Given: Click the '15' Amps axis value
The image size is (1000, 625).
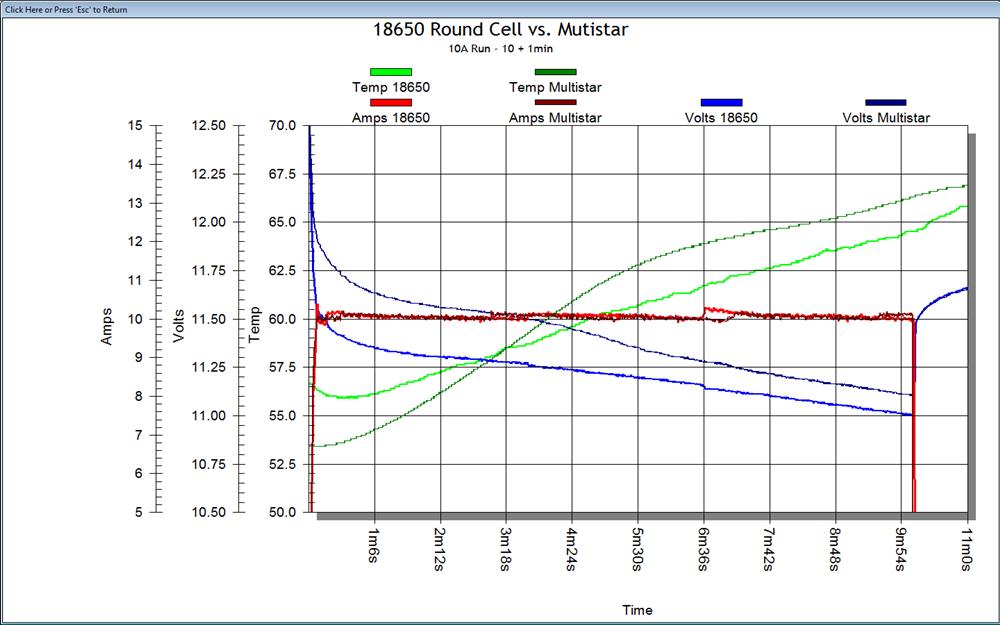Looking at the screenshot, I should (135, 126).
